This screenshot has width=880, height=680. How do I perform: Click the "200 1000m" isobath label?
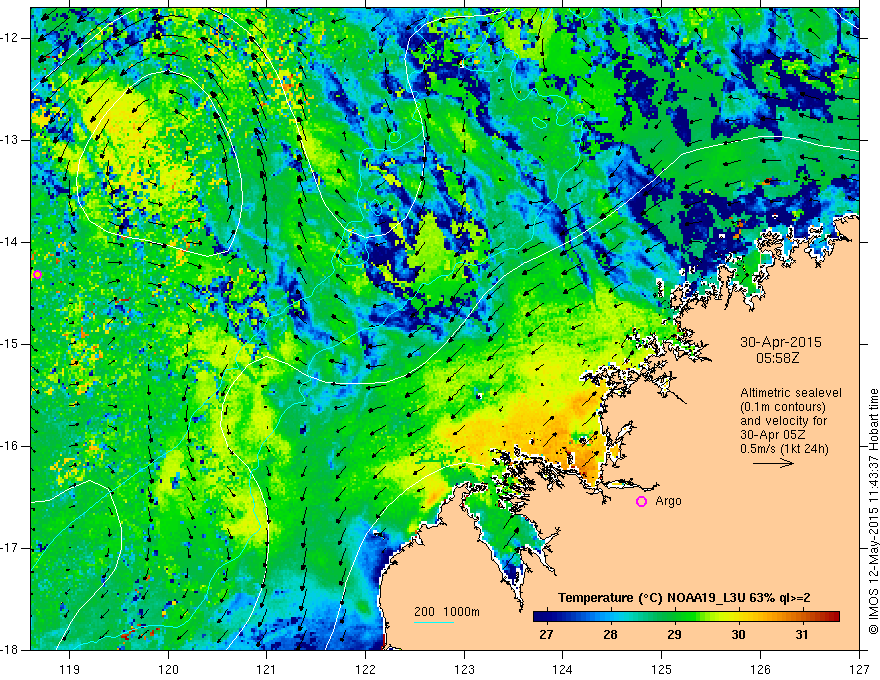447,612
